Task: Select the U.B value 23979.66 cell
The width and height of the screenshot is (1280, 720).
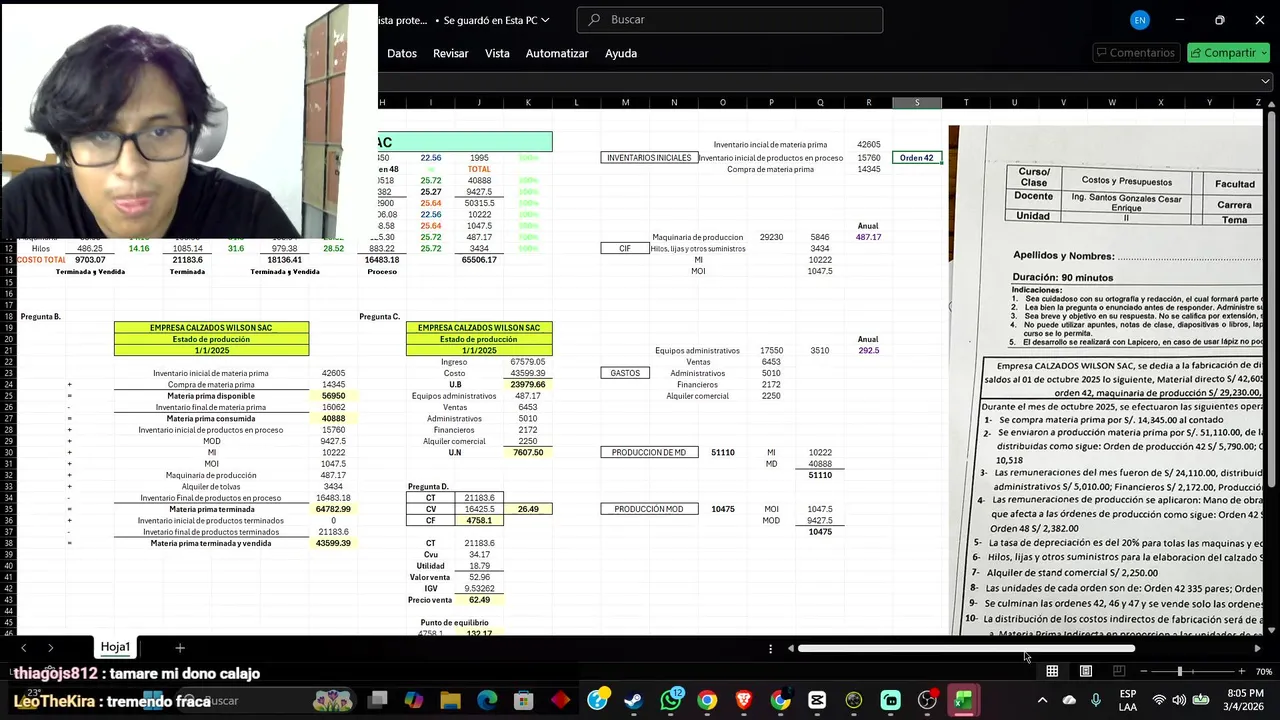Action: (528, 384)
